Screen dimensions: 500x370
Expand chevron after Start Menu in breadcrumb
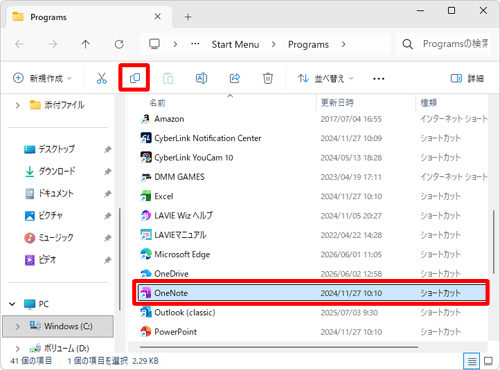click(x=273, y=44)
